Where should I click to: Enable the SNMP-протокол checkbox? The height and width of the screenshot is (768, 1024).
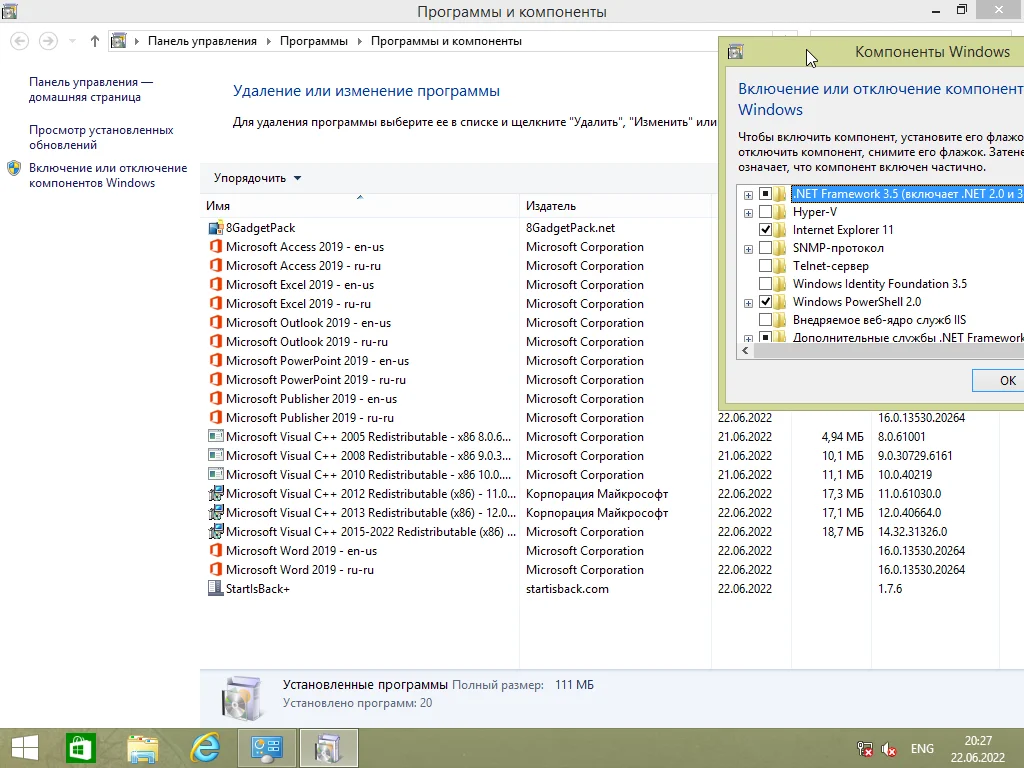765,248
